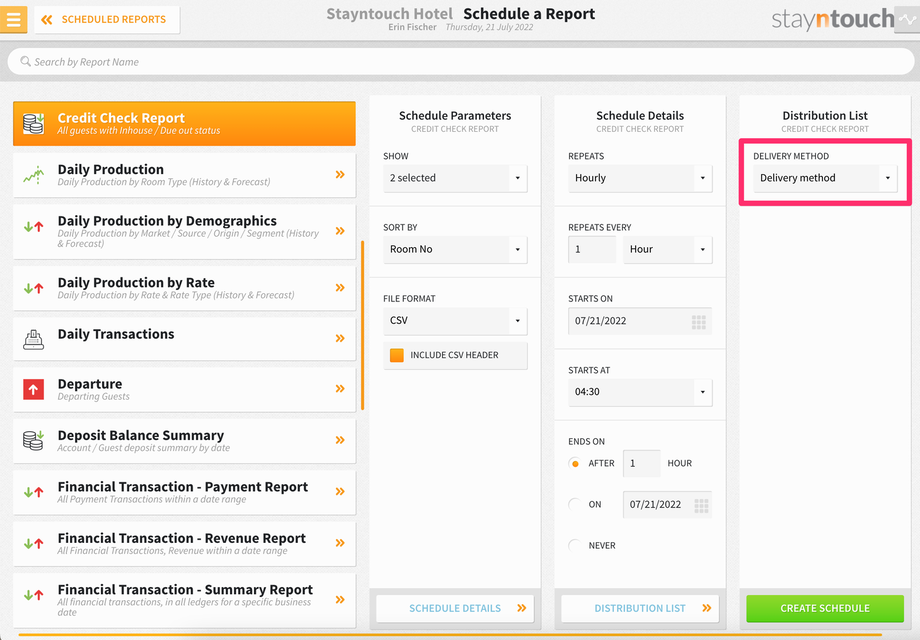Edit the Repeats Every number field
The width and height of the screenshot is (920, 640).
pyautogui.click(x=592, y=249)
